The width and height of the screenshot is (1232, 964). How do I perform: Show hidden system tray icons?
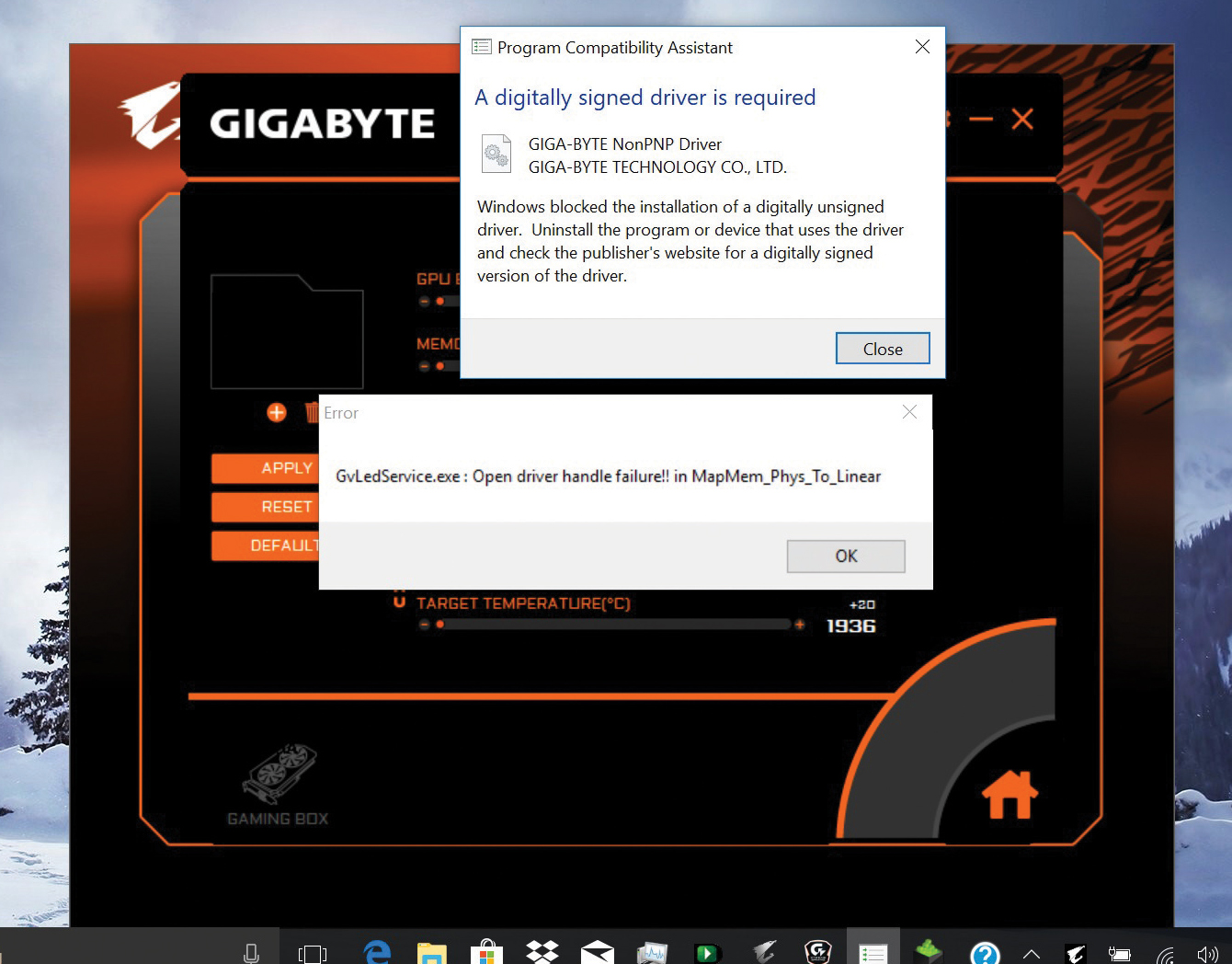tap(1032, 955)
